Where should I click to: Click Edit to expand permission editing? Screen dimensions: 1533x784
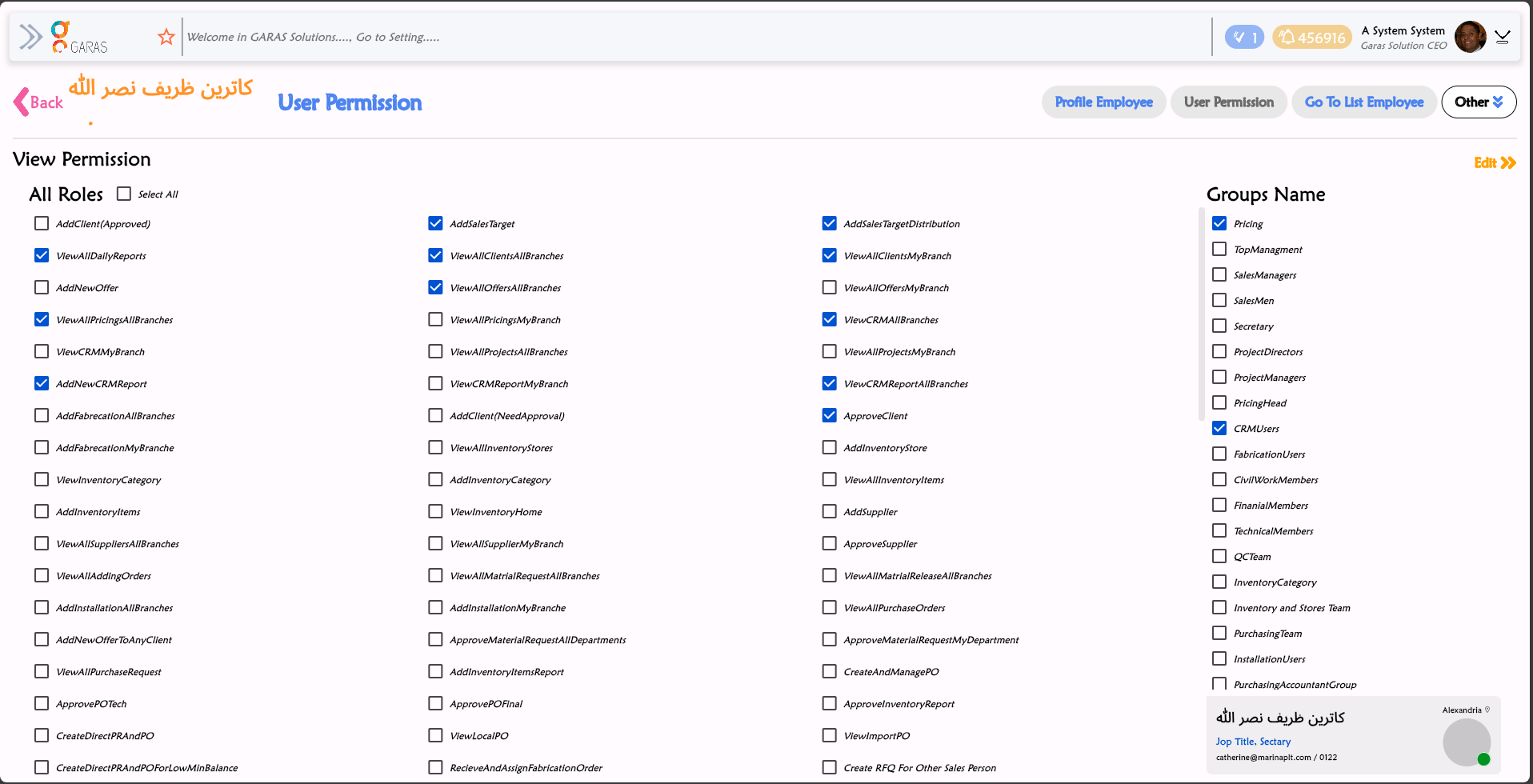1494,162
